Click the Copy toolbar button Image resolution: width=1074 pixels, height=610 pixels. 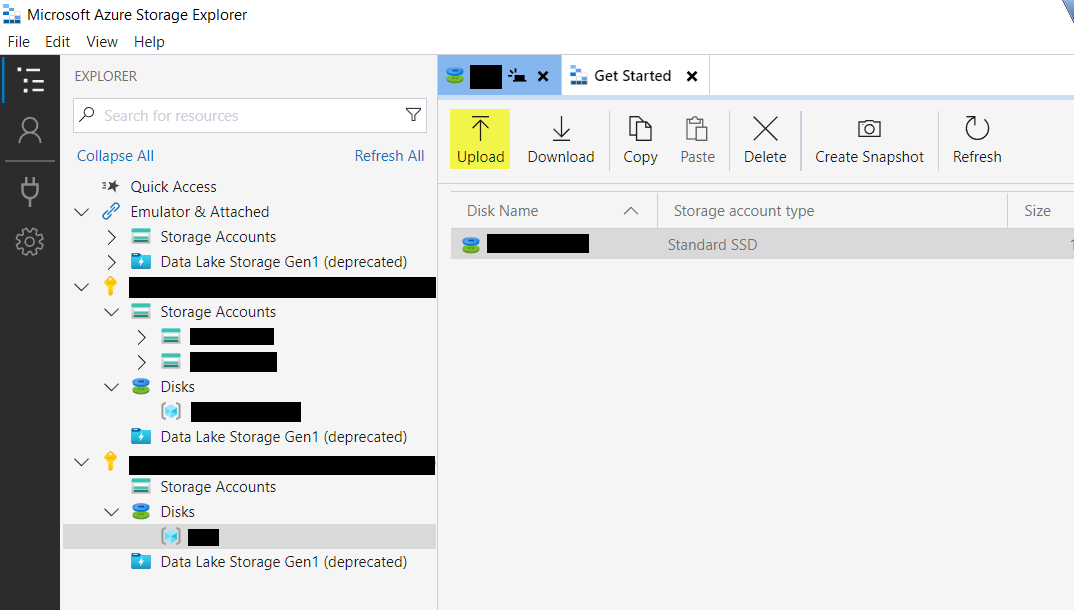click(x=640, y=140)
